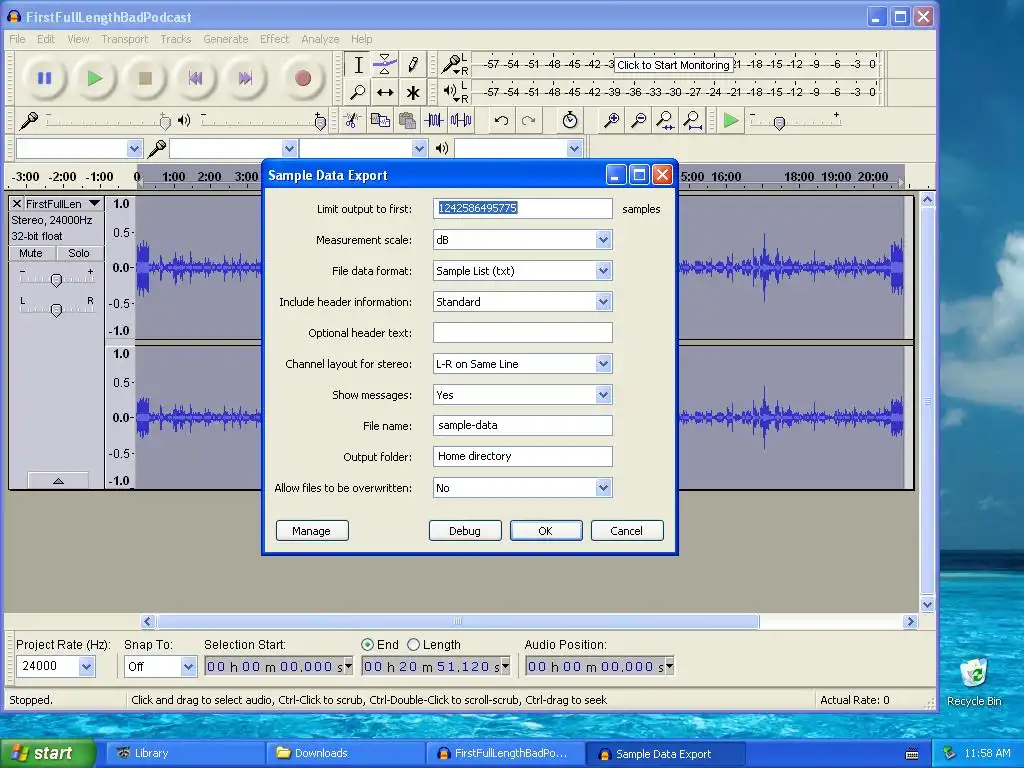Open the Snap To dropdown
The width and height of the screenshot is (1024, 768).
pyautogui.click(x=188, y=667)
